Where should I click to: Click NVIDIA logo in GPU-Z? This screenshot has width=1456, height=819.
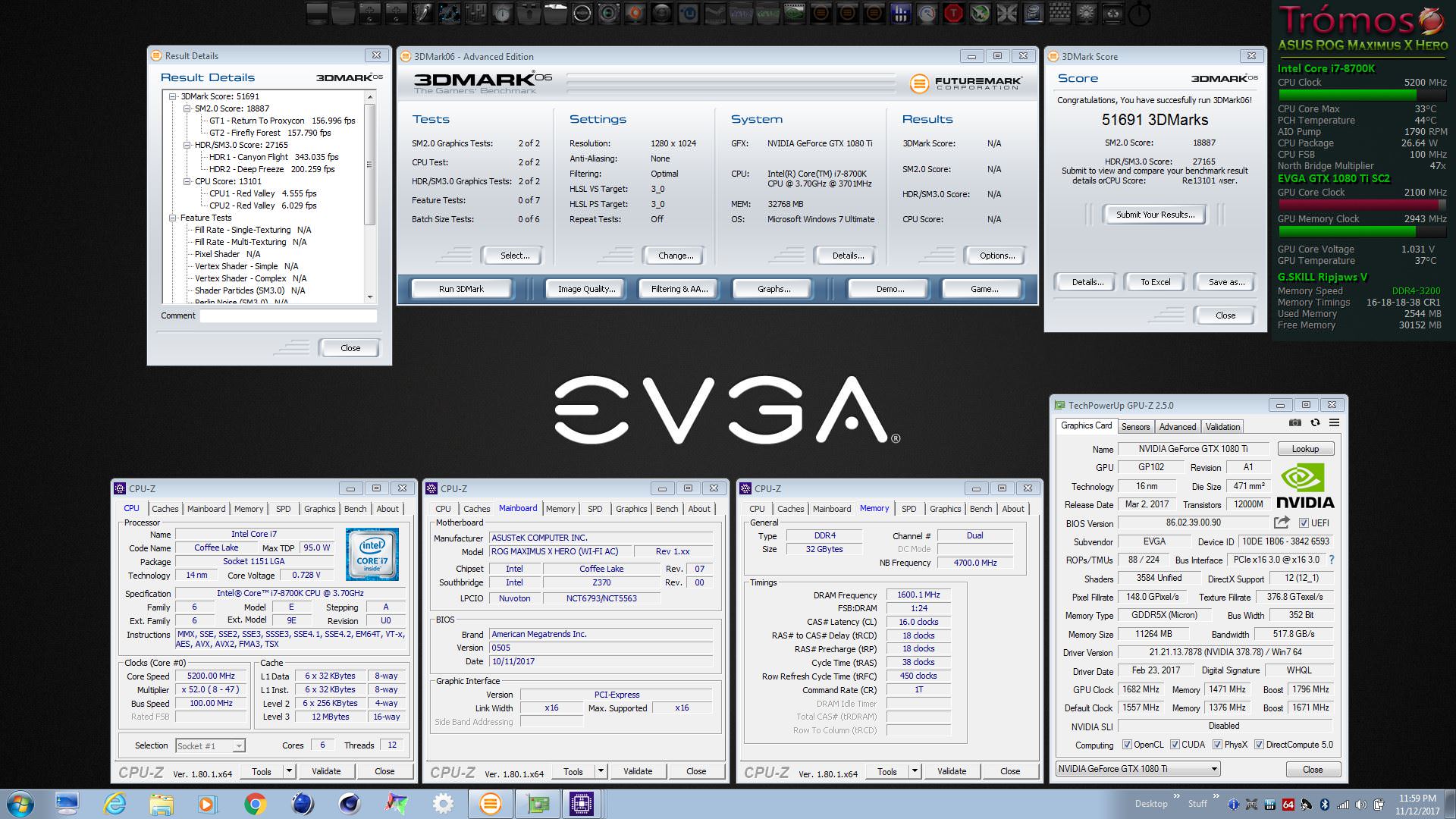1305,486
